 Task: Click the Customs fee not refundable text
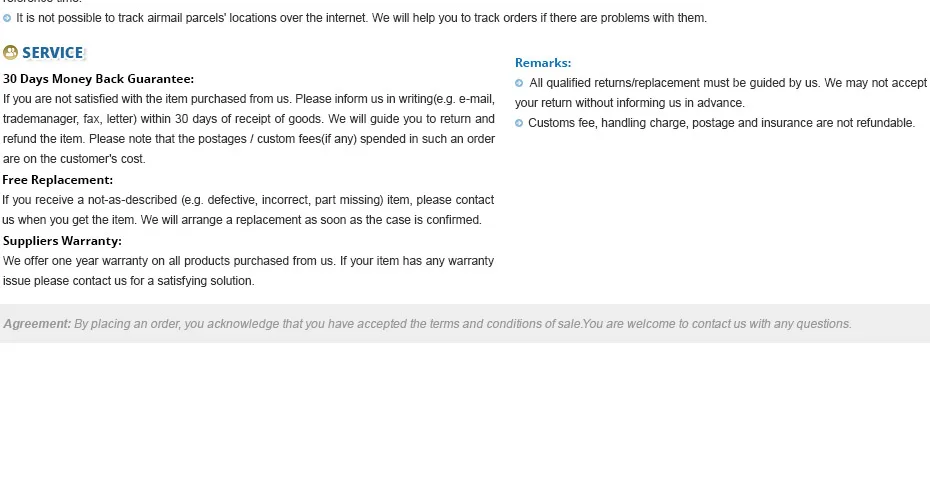pyautogui.click(x=721, y=123)
